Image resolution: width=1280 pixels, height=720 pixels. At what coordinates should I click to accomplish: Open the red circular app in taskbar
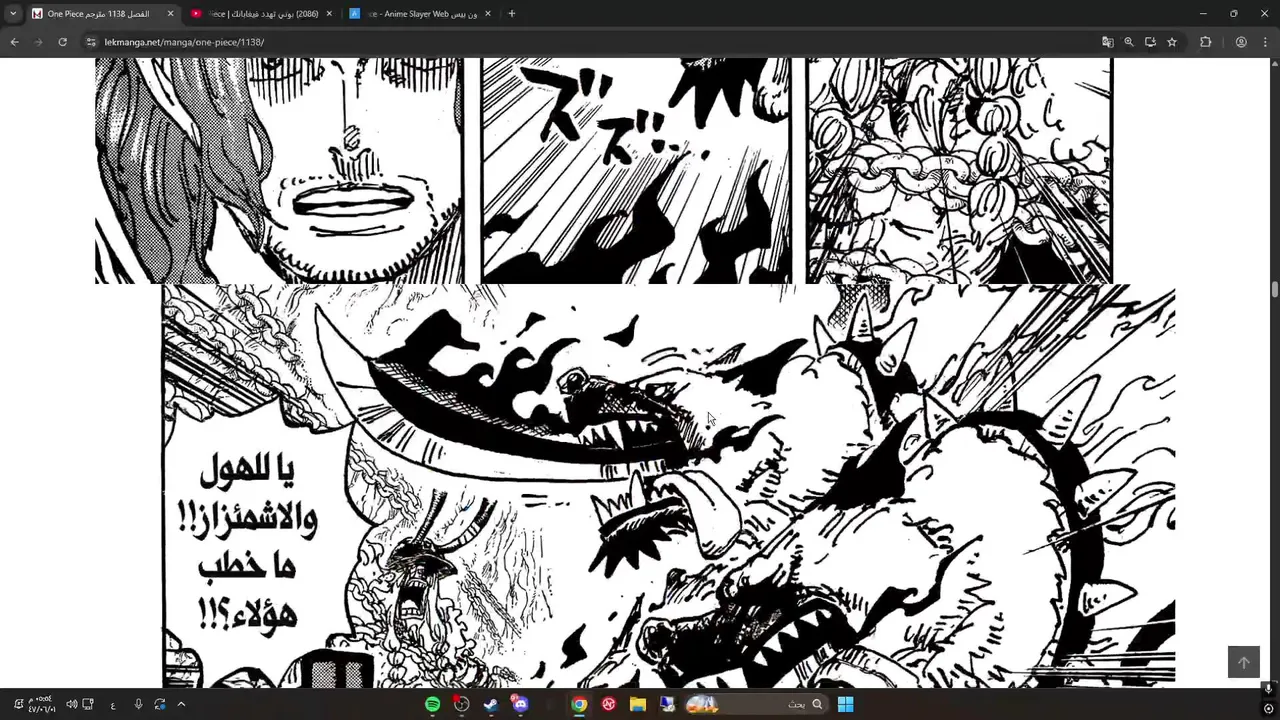coord(608,704)
